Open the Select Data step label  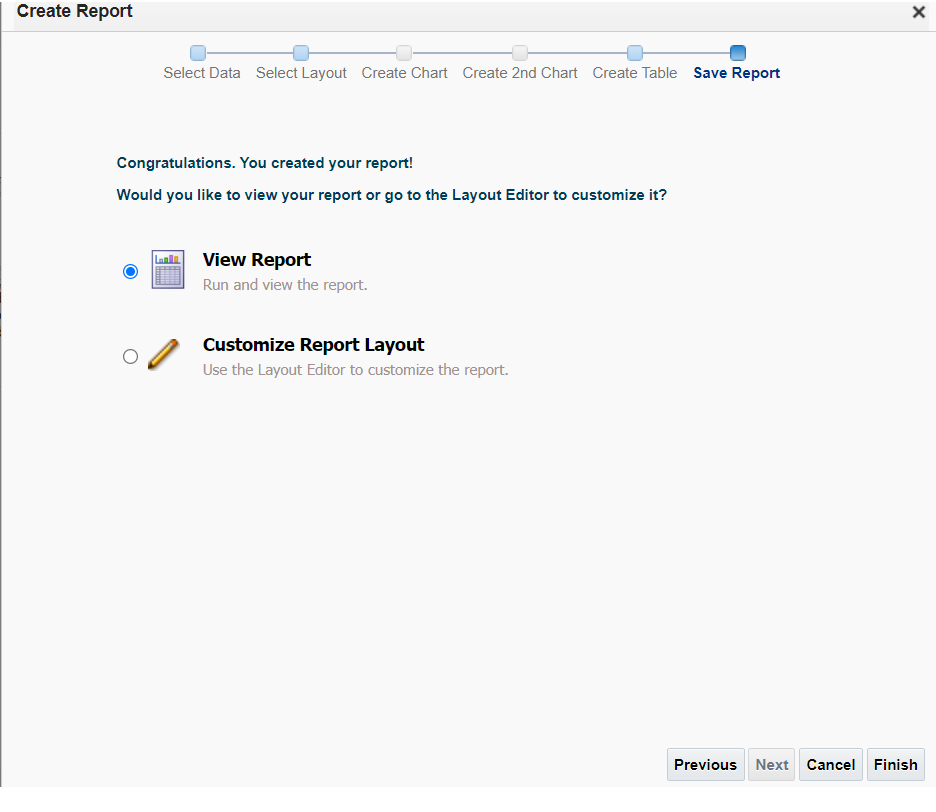[202, 72]
